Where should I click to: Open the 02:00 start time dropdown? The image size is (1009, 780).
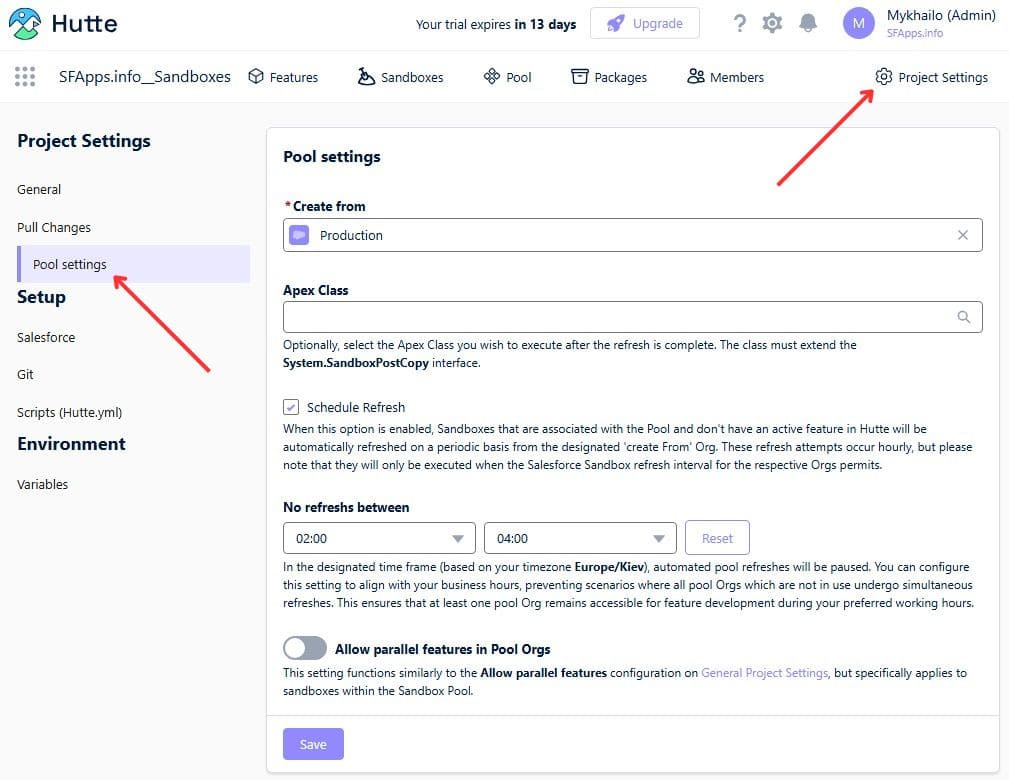379,538
